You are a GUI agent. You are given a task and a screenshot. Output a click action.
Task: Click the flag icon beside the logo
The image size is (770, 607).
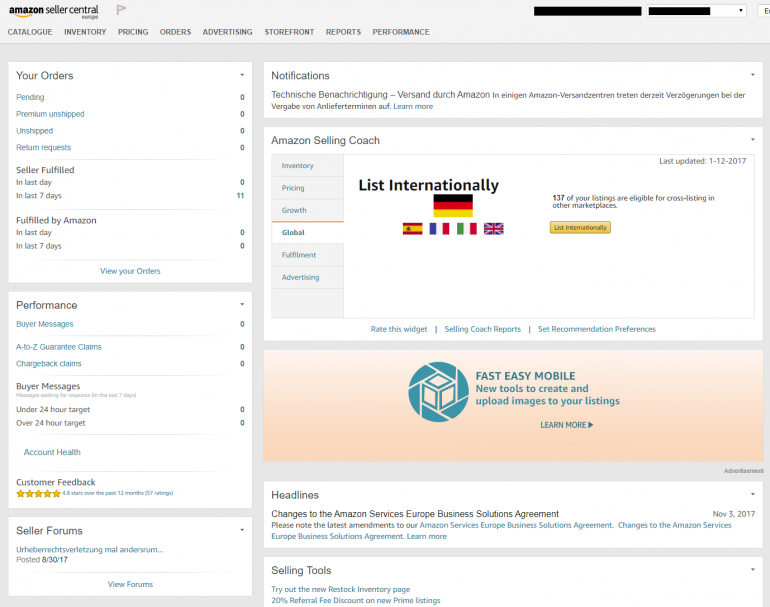pos(121,10)
